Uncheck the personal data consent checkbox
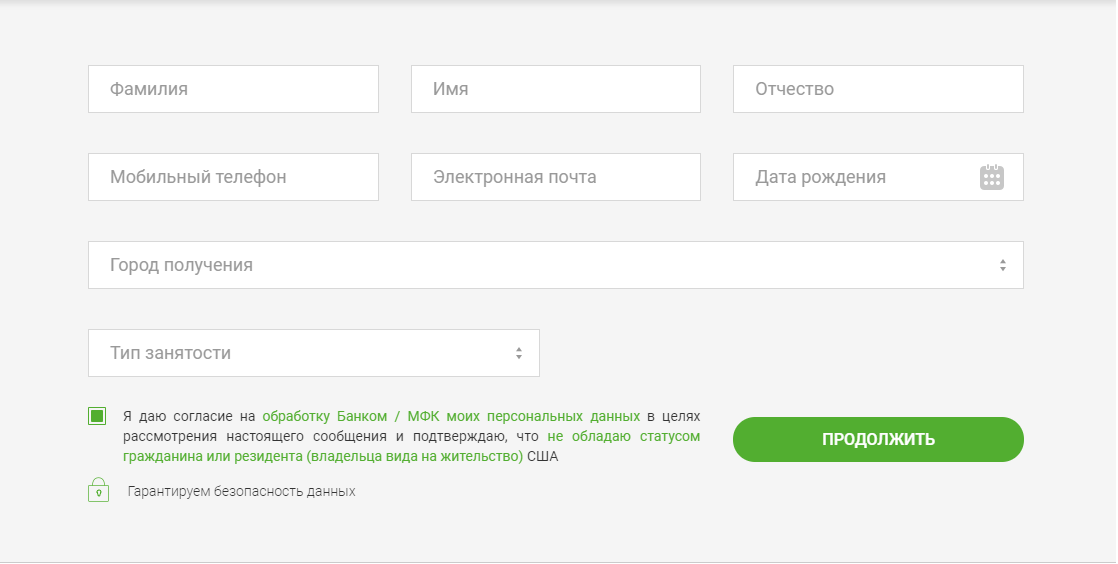 [97, 416]
